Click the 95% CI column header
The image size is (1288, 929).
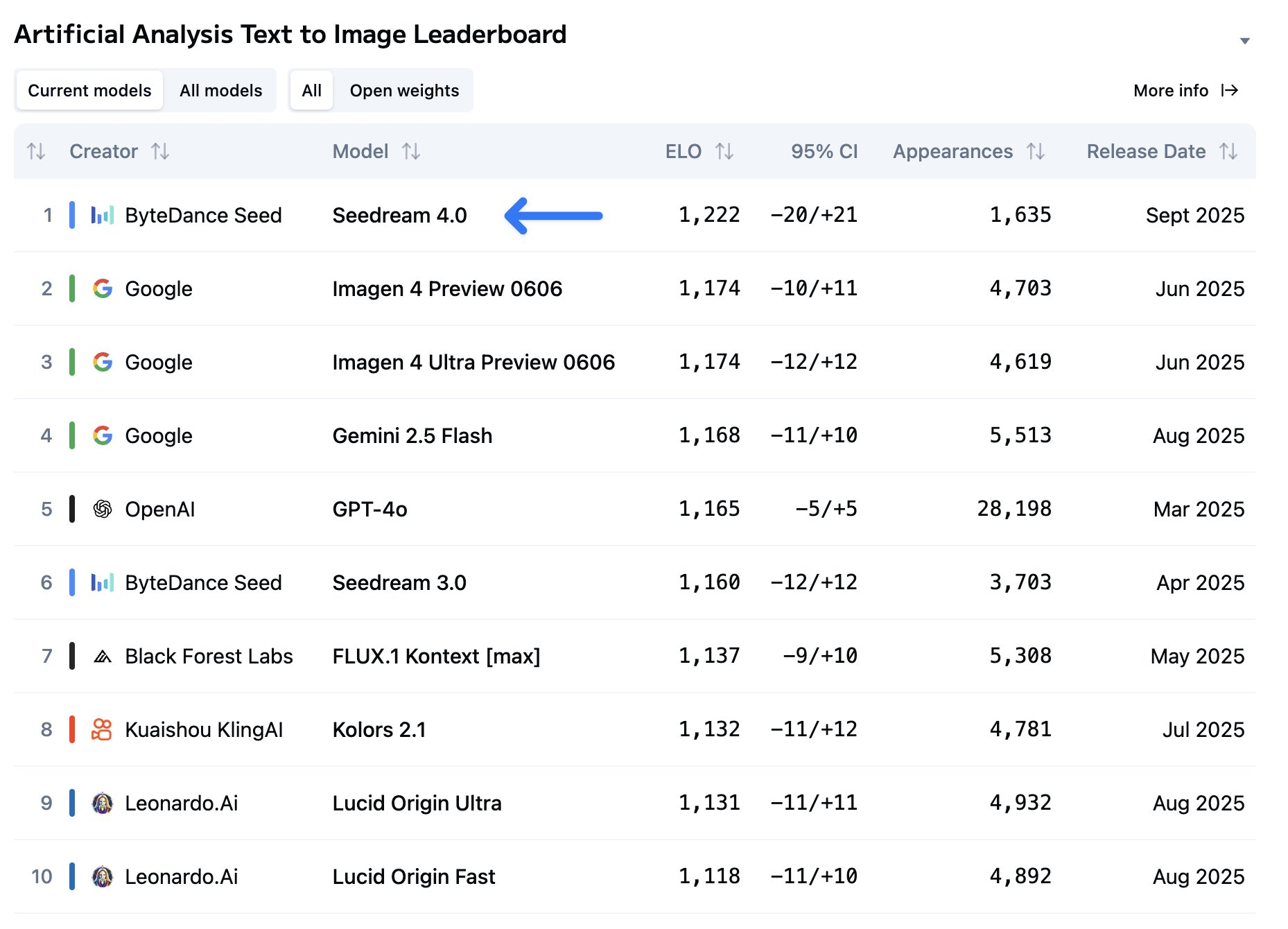pos(824,151)
